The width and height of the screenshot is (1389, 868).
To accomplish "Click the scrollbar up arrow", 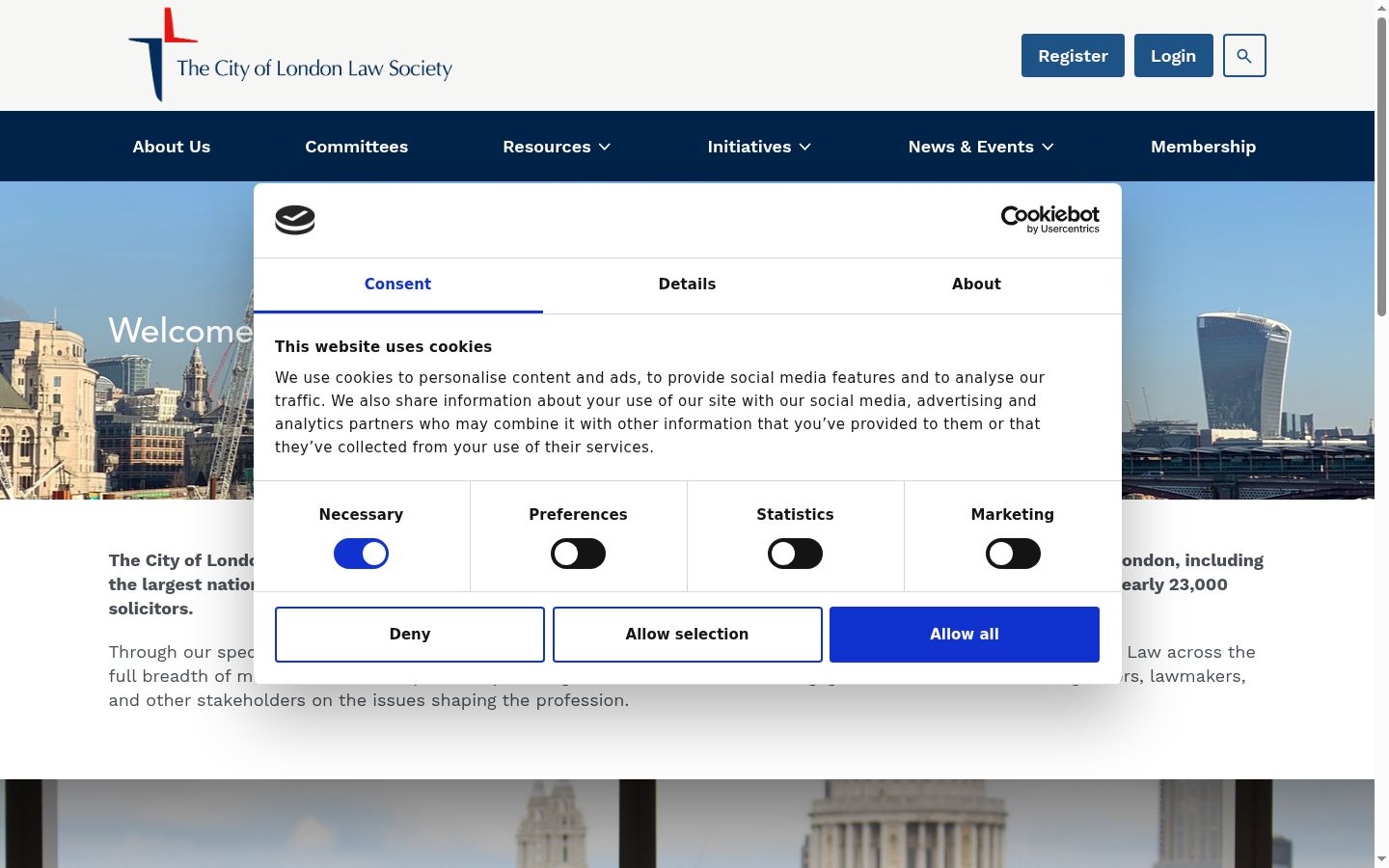I will coord(1381,8).
